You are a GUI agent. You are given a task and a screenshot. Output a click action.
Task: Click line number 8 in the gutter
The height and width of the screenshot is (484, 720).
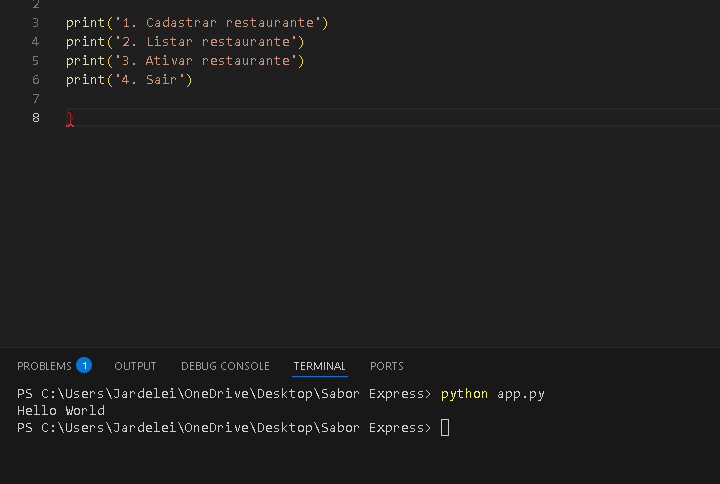[35, 118]
